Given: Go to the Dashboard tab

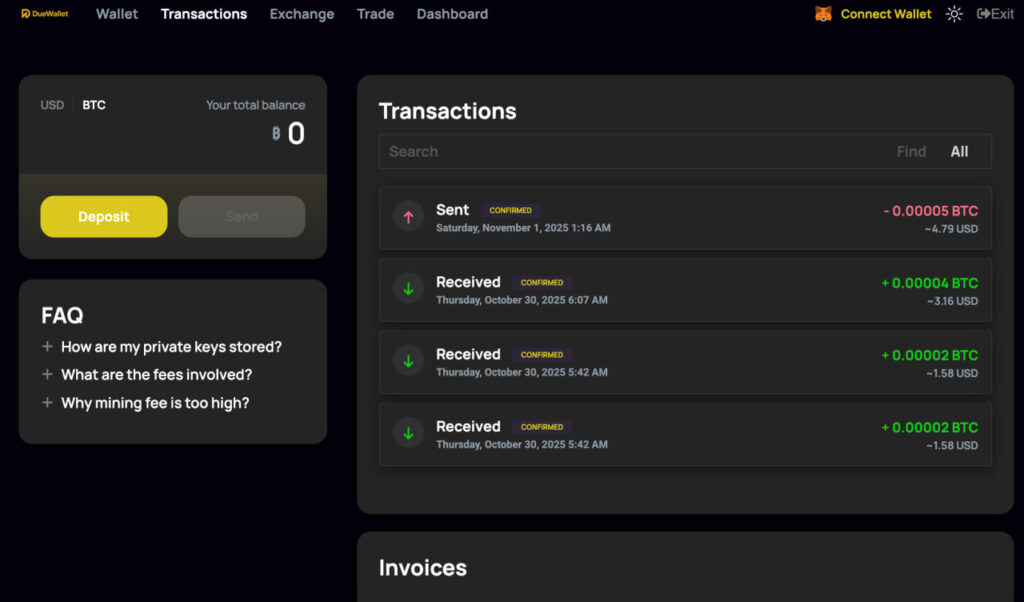Looking at the screenshot, I should [x=452, y=14].
